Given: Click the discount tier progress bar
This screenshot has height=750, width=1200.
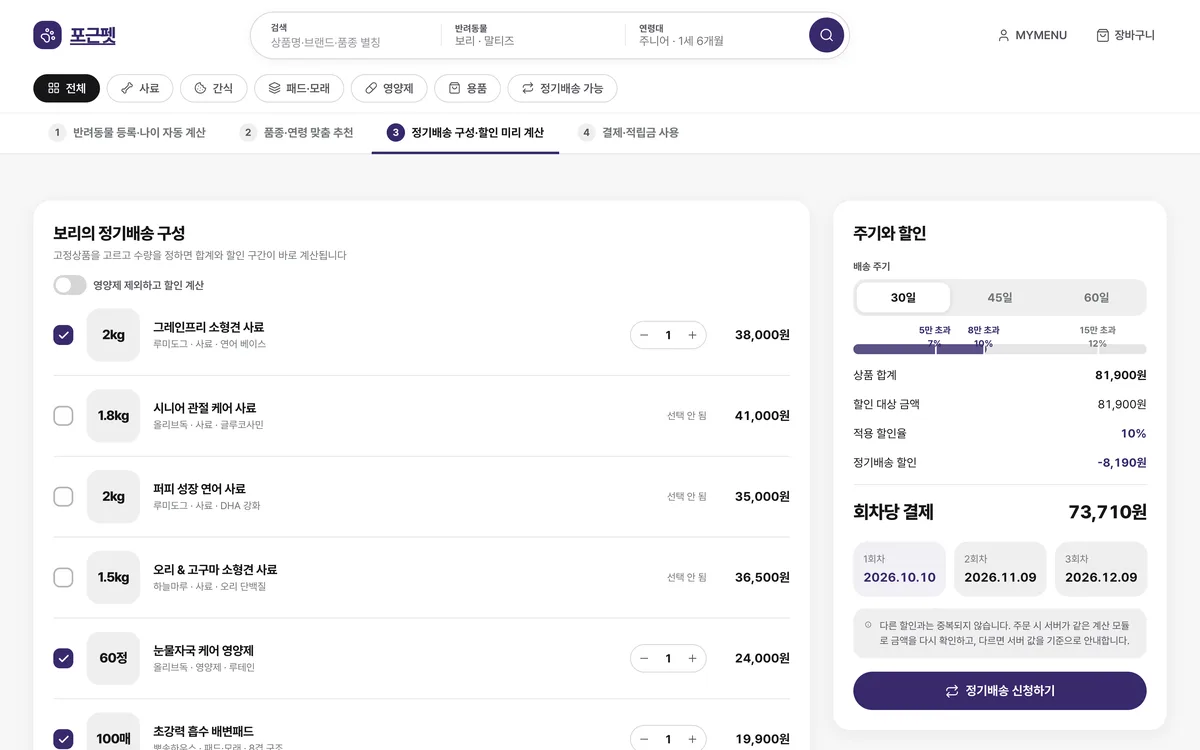Looking at the screenshot, I should (1000, 349).
